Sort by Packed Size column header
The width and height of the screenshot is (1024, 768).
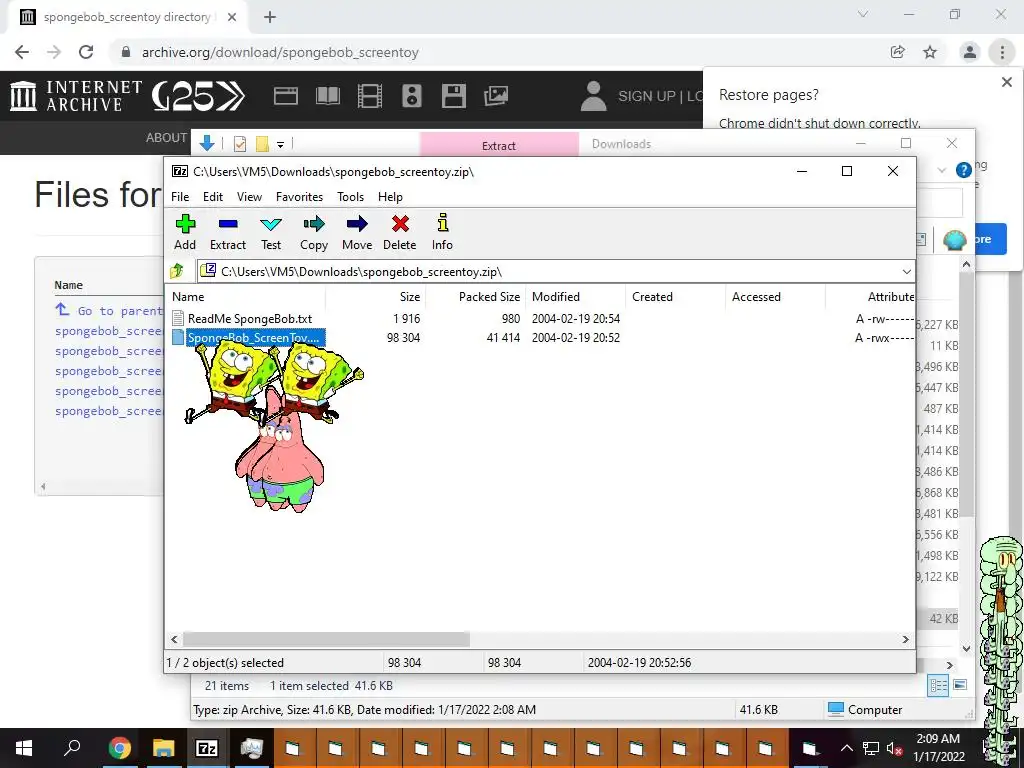(475, 296)
